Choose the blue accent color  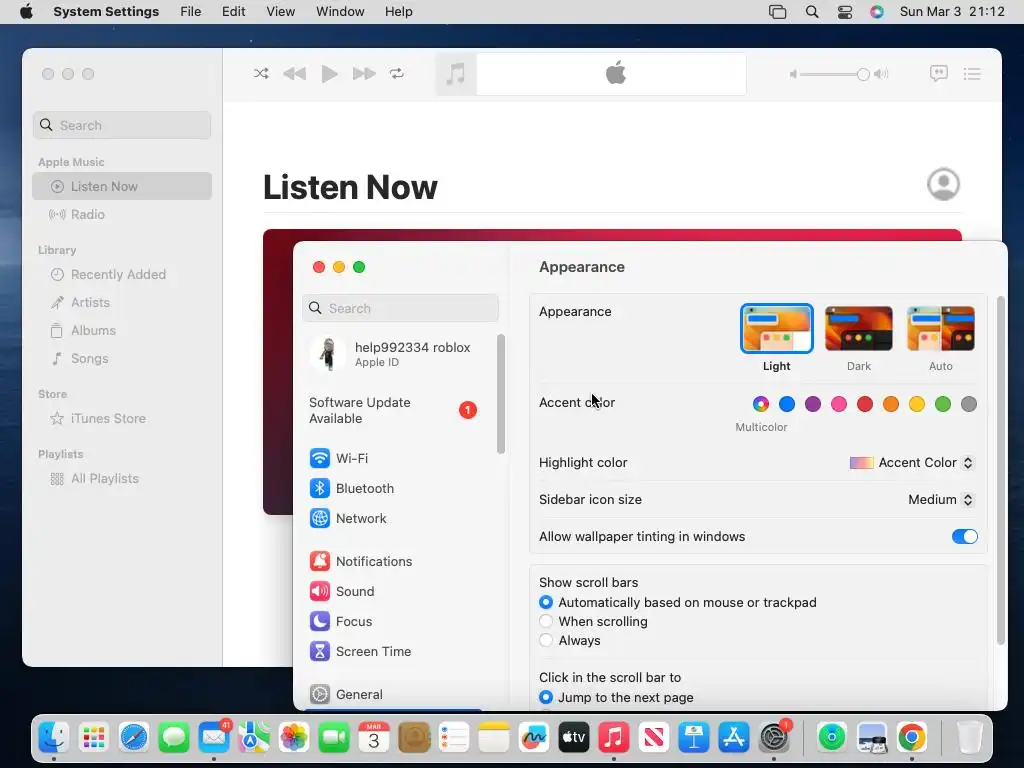coord(787,404)
